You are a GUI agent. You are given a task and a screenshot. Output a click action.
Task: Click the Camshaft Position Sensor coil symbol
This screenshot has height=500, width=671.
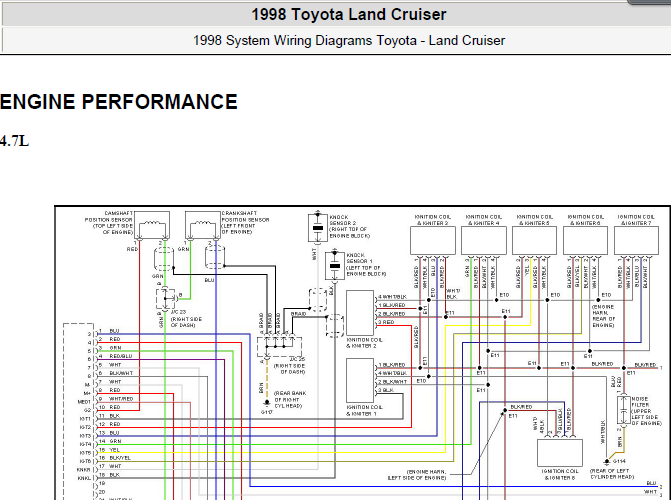152,225
